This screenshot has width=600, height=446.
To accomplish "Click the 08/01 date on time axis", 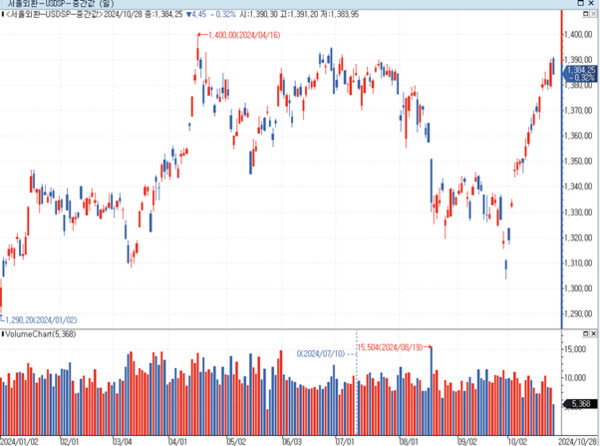I will point(407,440).
